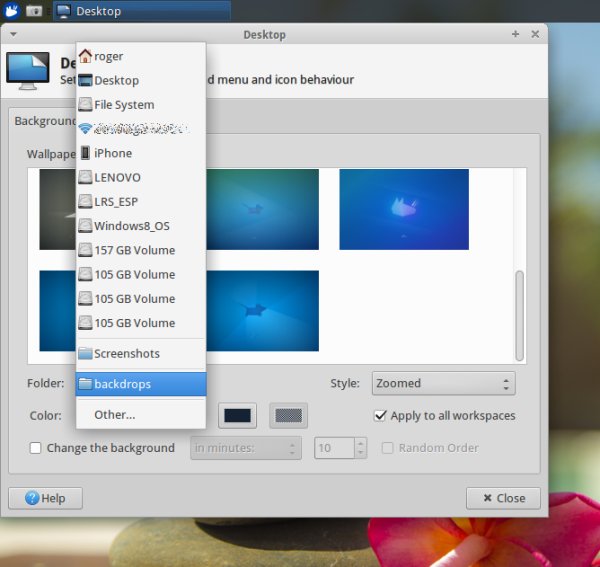Select the LENOVO volume
The image size is (600, 567).
click(x=141, y=178)
